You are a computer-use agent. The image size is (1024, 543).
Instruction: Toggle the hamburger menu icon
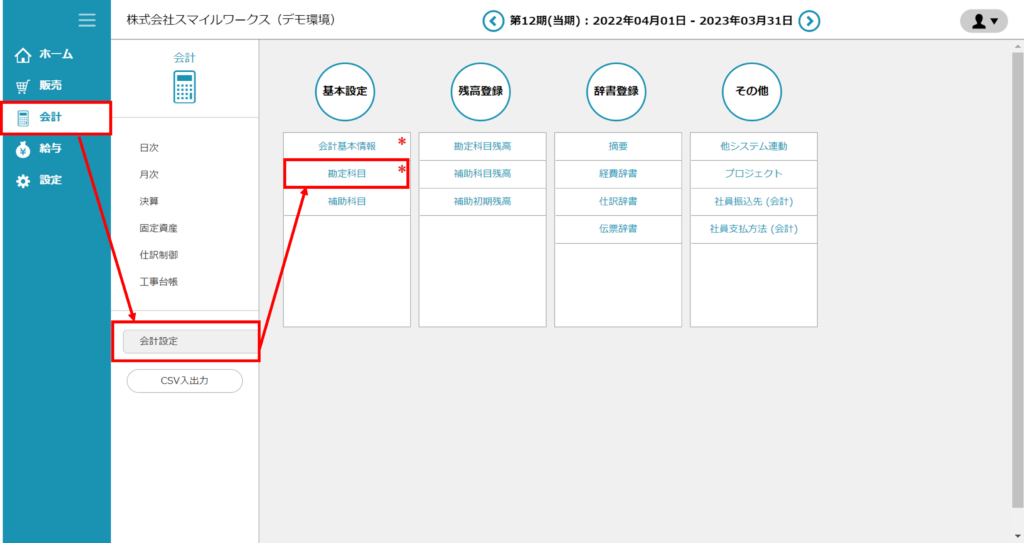pos(87,20)
